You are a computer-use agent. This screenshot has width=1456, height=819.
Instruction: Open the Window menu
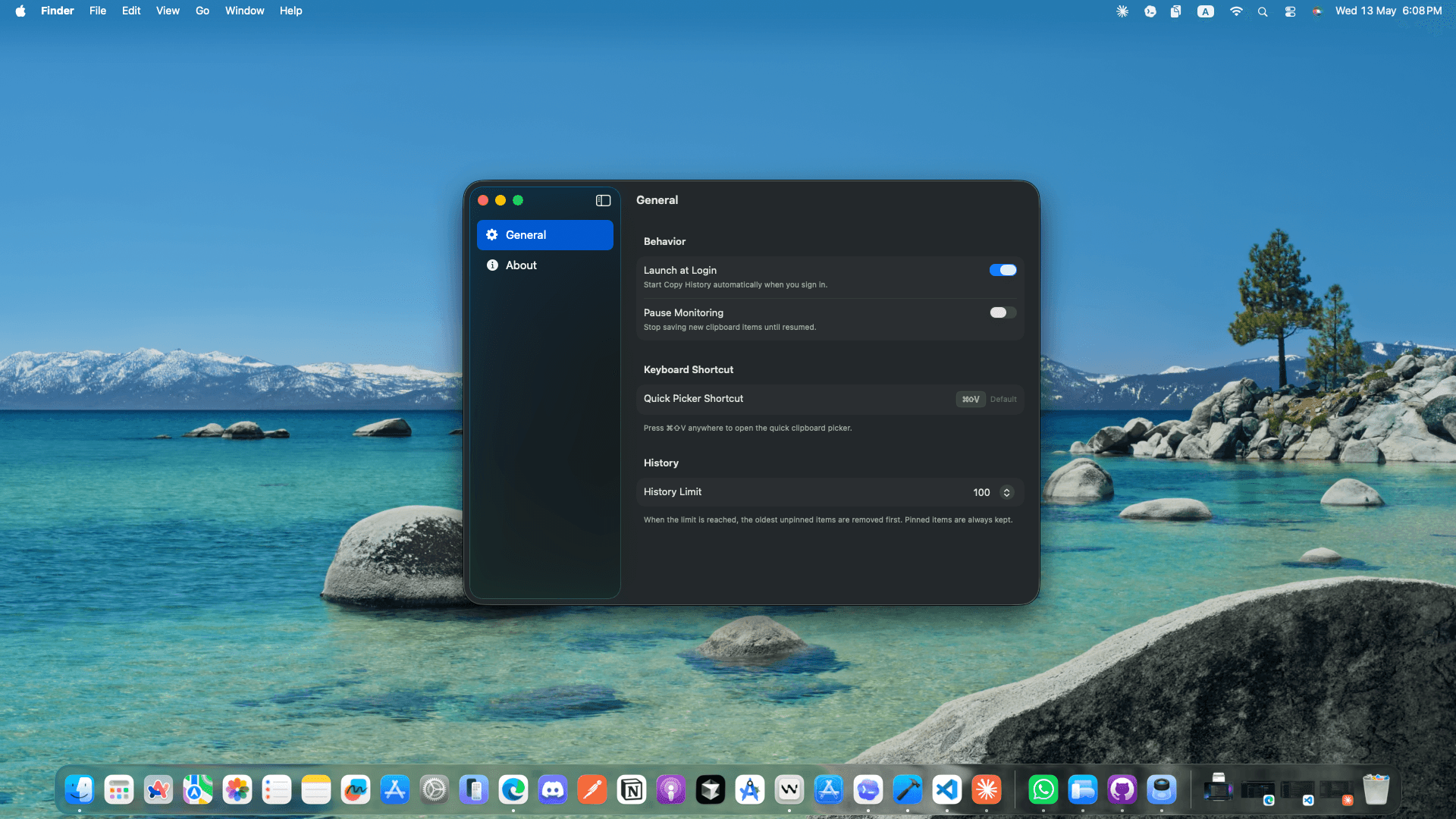point(245,11)
